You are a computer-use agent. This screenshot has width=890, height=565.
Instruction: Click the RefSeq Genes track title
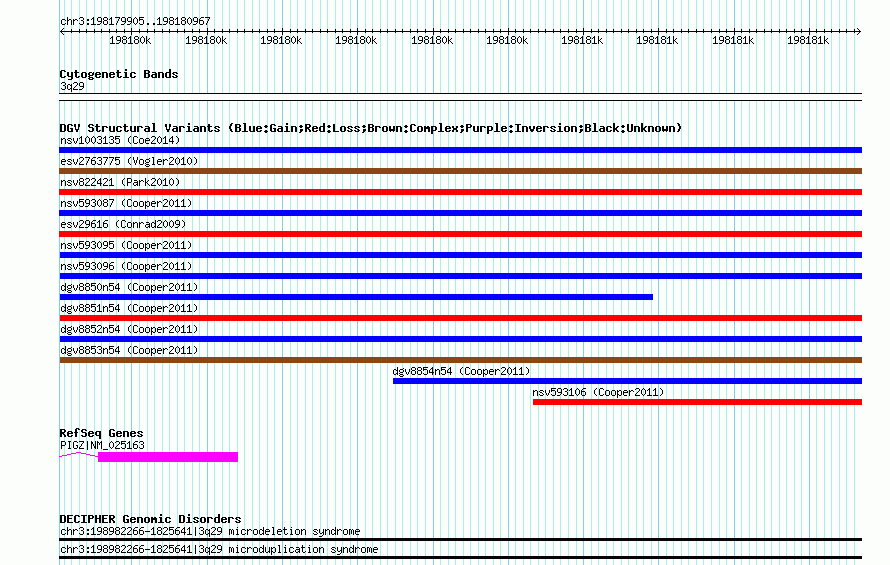pos(101,433)
